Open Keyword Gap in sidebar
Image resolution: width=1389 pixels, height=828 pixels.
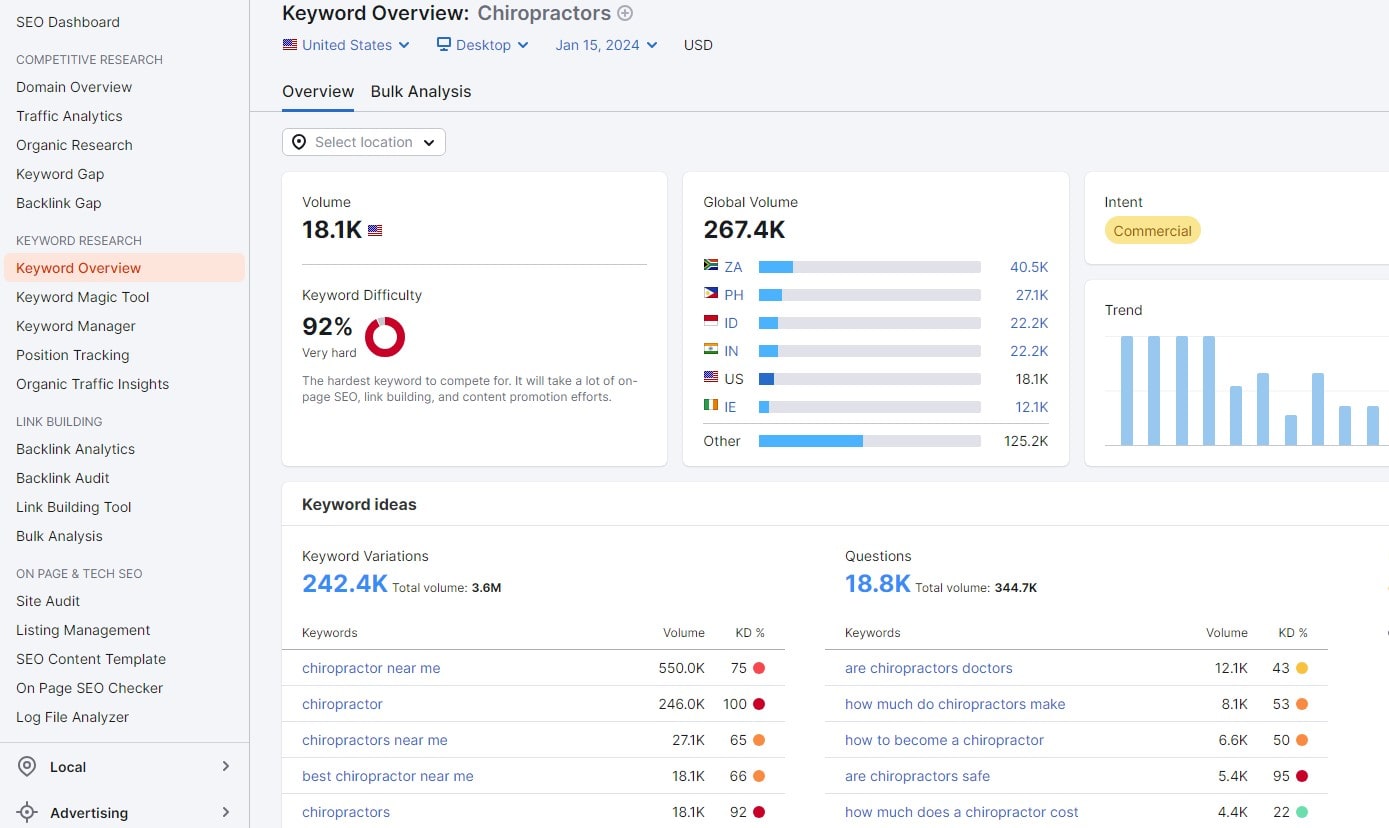tap(60, 174)
